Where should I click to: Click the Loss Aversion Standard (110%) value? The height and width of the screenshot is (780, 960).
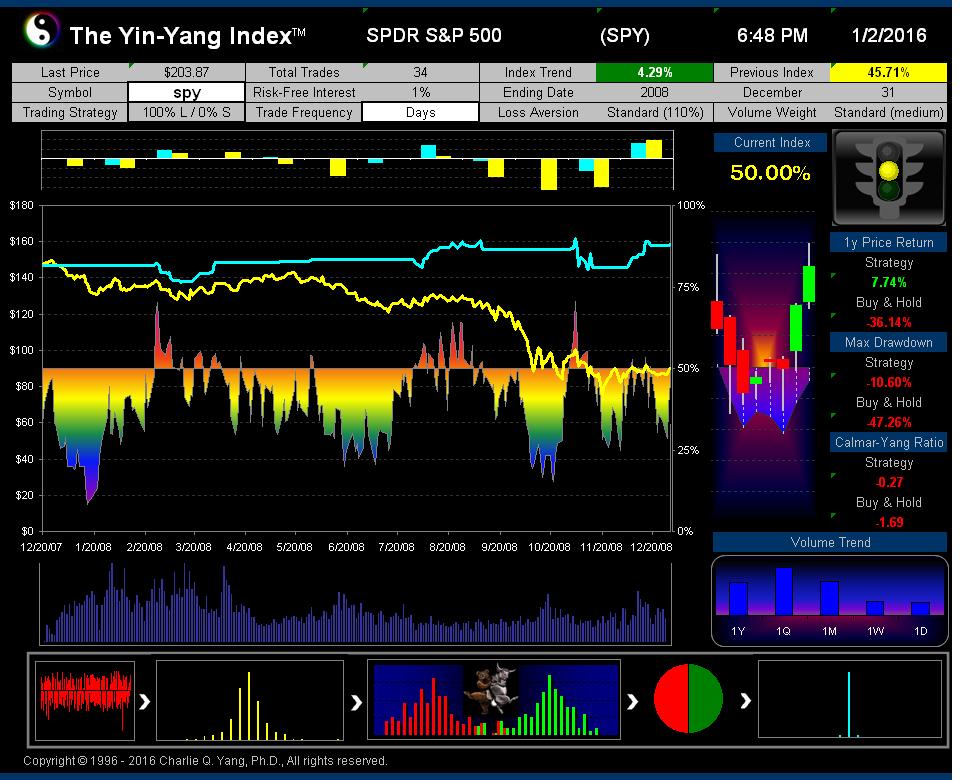pos(654,113)
